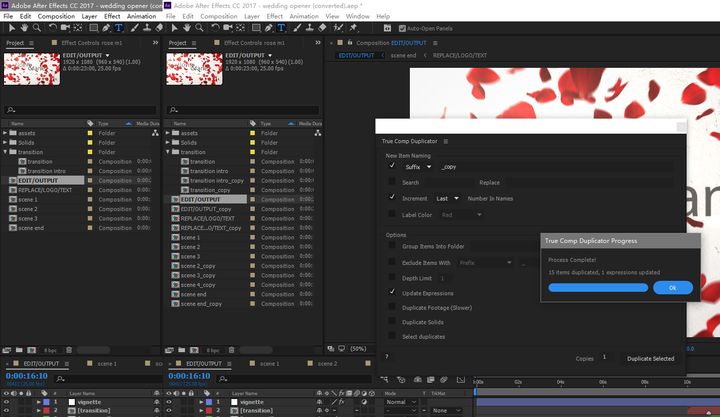
Task: Expand vignette layer properties in left timeline
Action: [x=39, y=402]
